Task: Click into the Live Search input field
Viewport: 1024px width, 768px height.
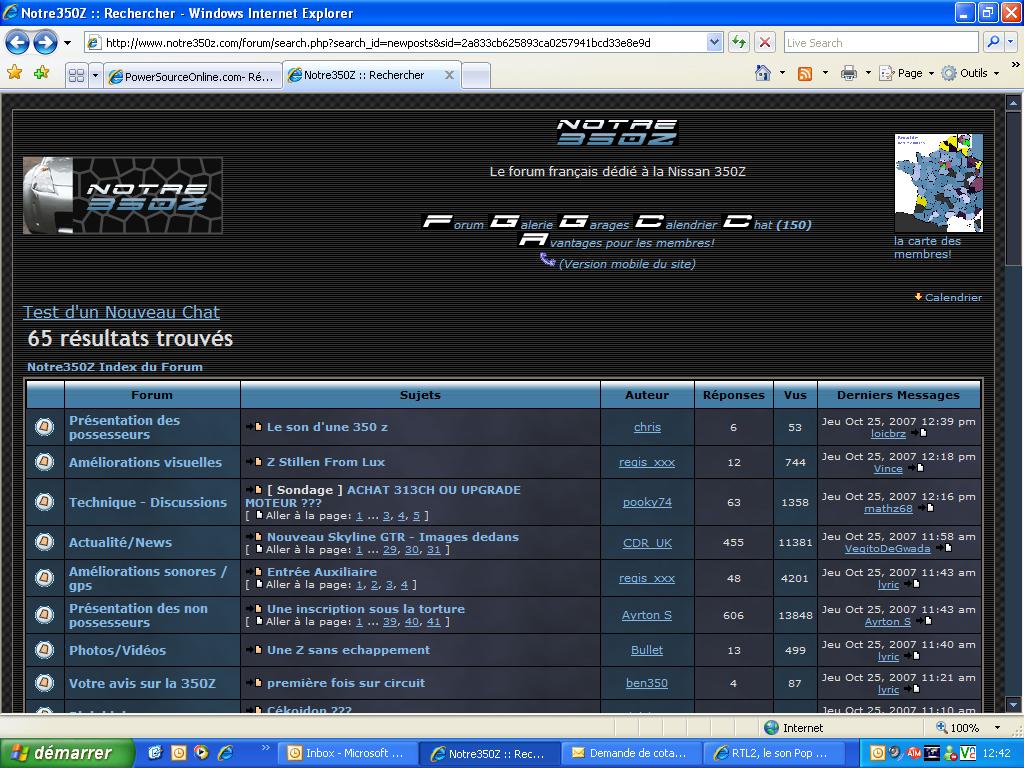Action: (x=880, y=42)
